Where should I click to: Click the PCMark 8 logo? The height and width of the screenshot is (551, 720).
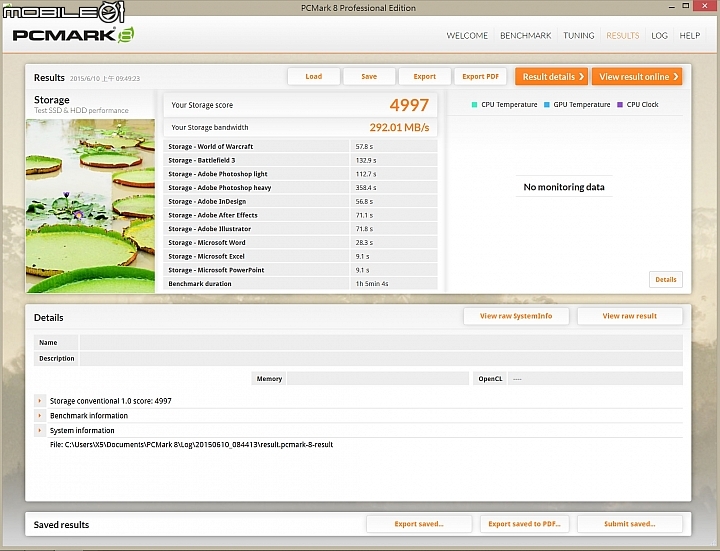pyautogui.click(x=73, y=35)
